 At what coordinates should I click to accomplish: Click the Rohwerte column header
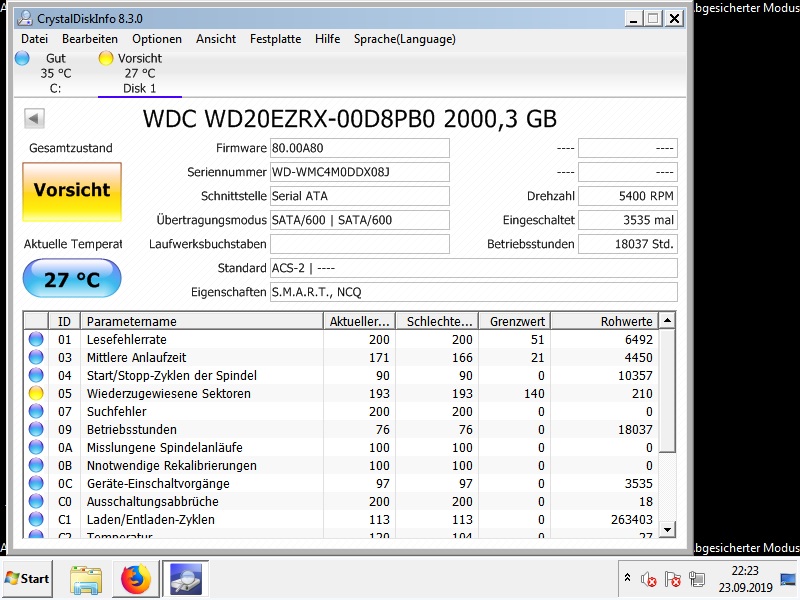click(605, 321)
